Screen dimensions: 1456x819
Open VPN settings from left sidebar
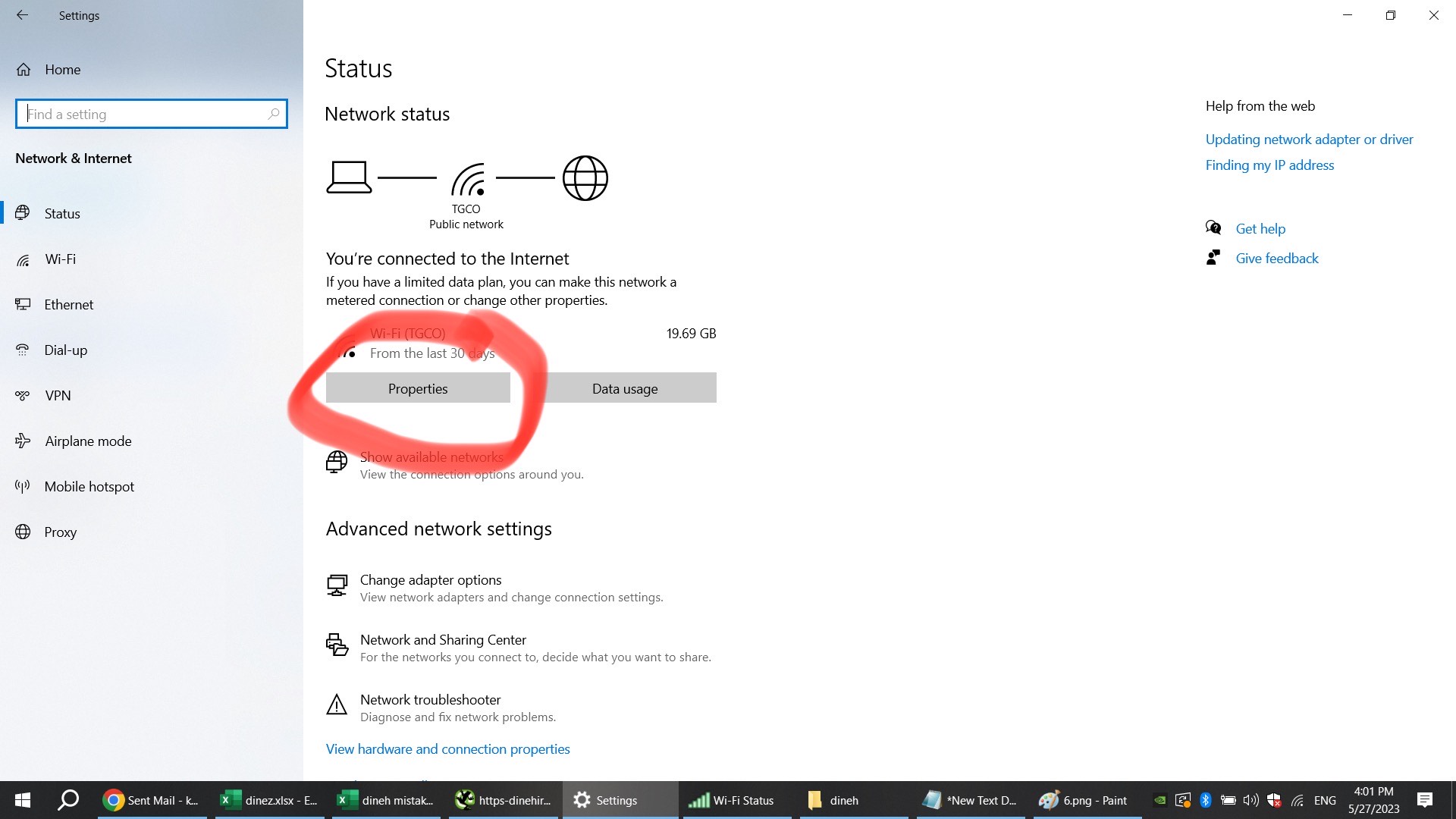pyautogui.click(x=57, y=395)
